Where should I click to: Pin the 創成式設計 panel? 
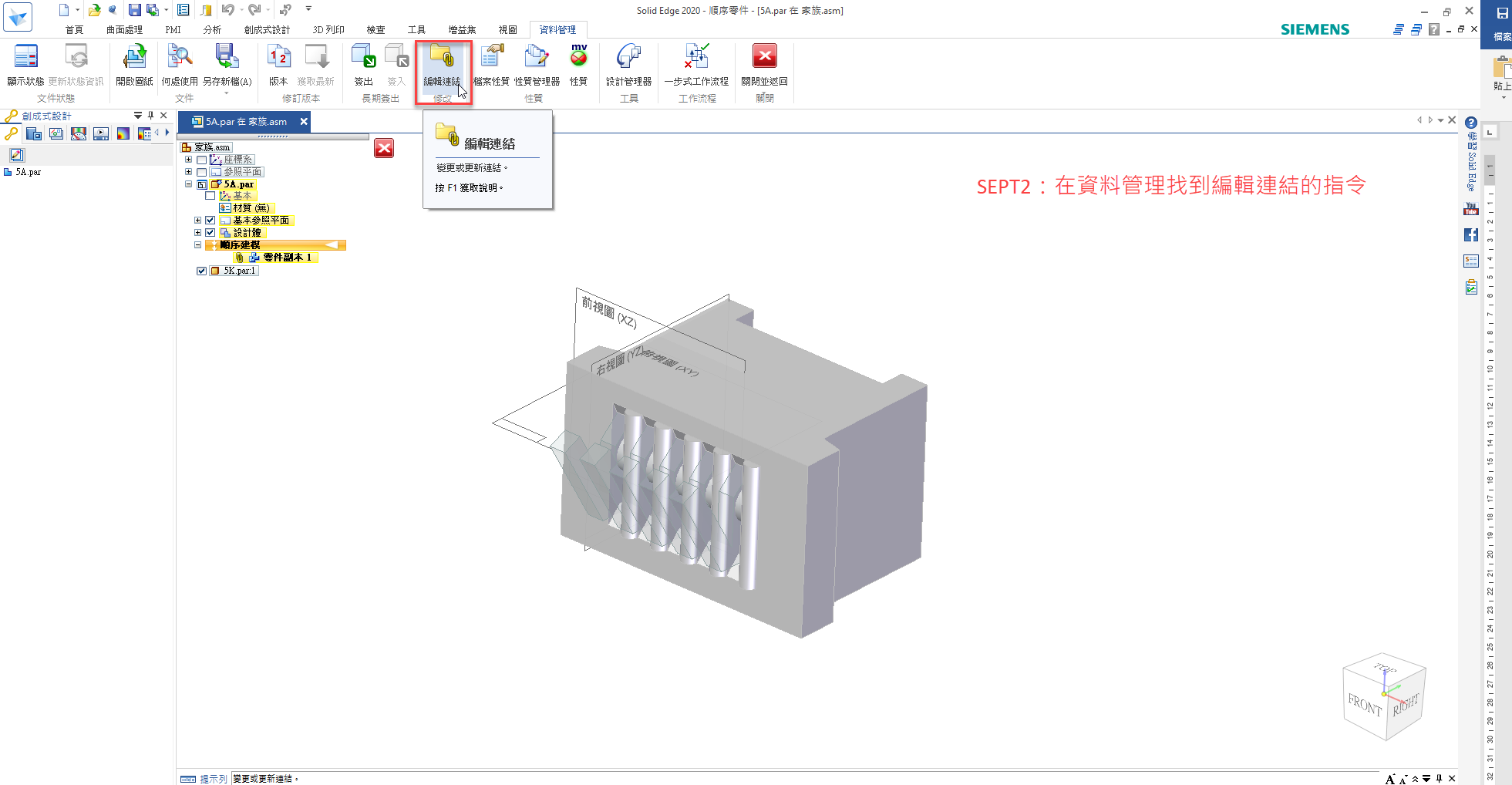(151, 116)
